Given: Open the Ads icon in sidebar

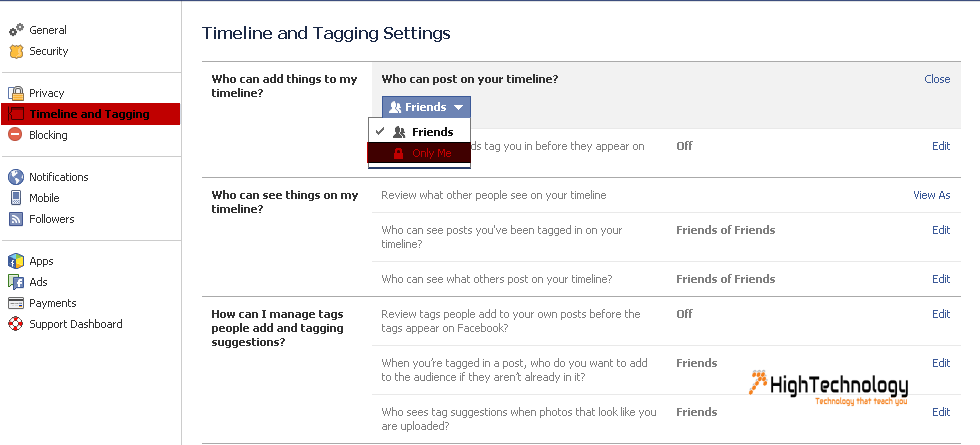Looking at the screenshot, I should tap(16, 282).
